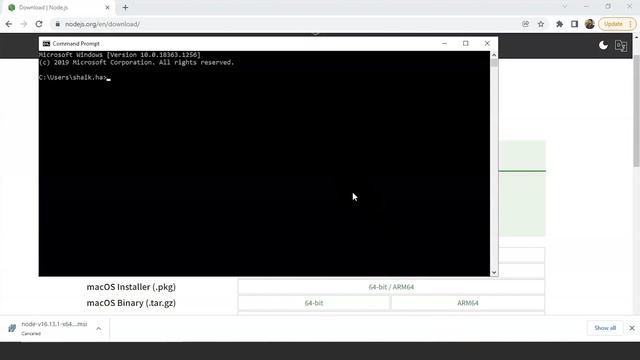
Task: Open Chrome three-dot menu beside Update
Action: 631,24
